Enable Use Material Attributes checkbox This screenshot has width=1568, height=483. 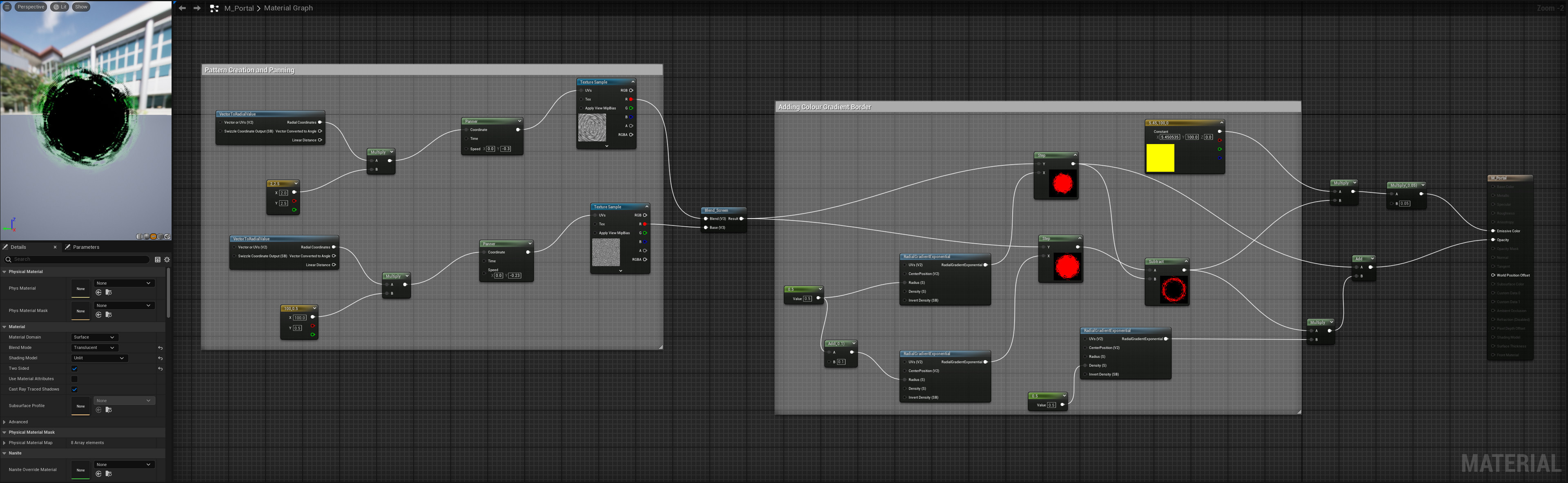74,379
